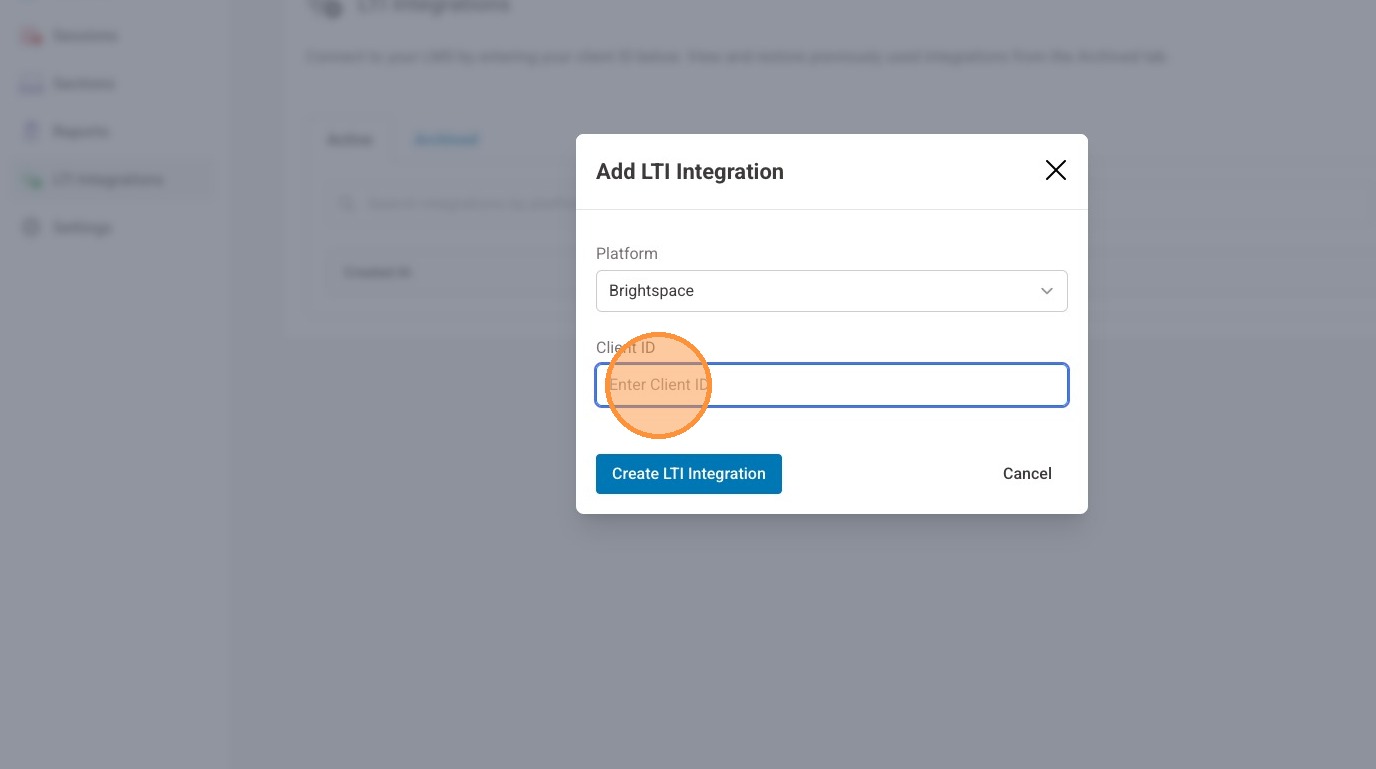Screen dimensions: 1376x769
Task: Click the search magnifier icon
Action: click(x=347, y=204)
